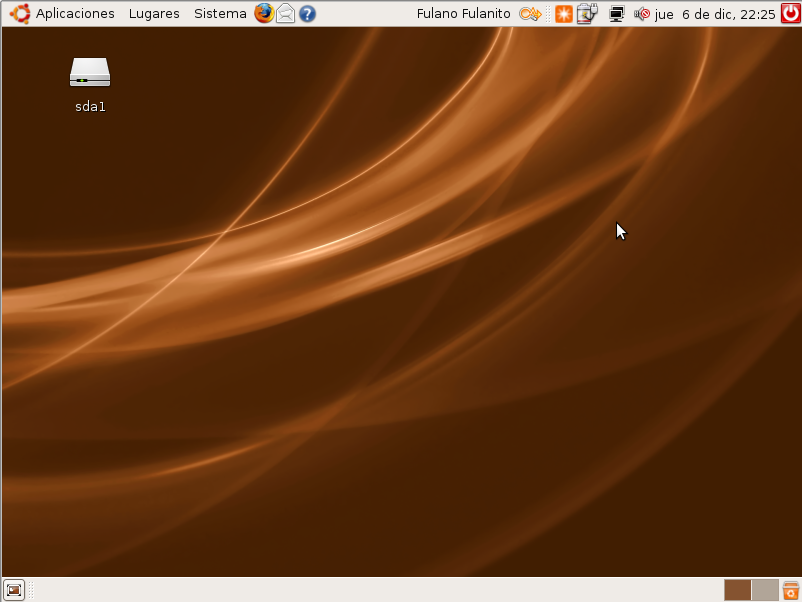Open the blue help question-mark icon

307,14
